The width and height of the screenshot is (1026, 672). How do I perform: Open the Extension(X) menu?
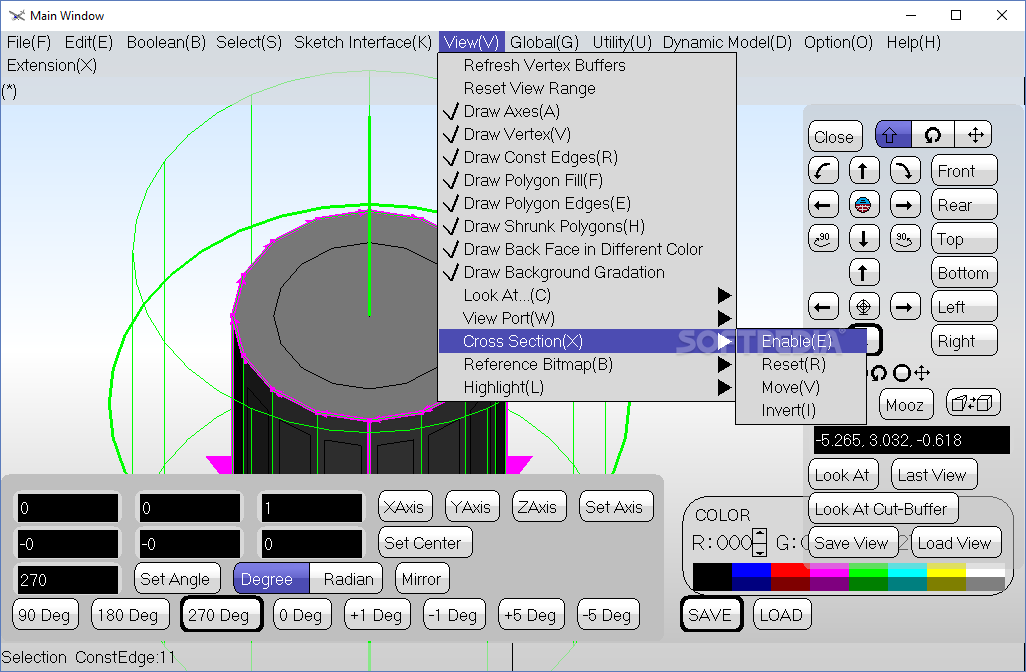pyautogui.click(x=52, y=65)
